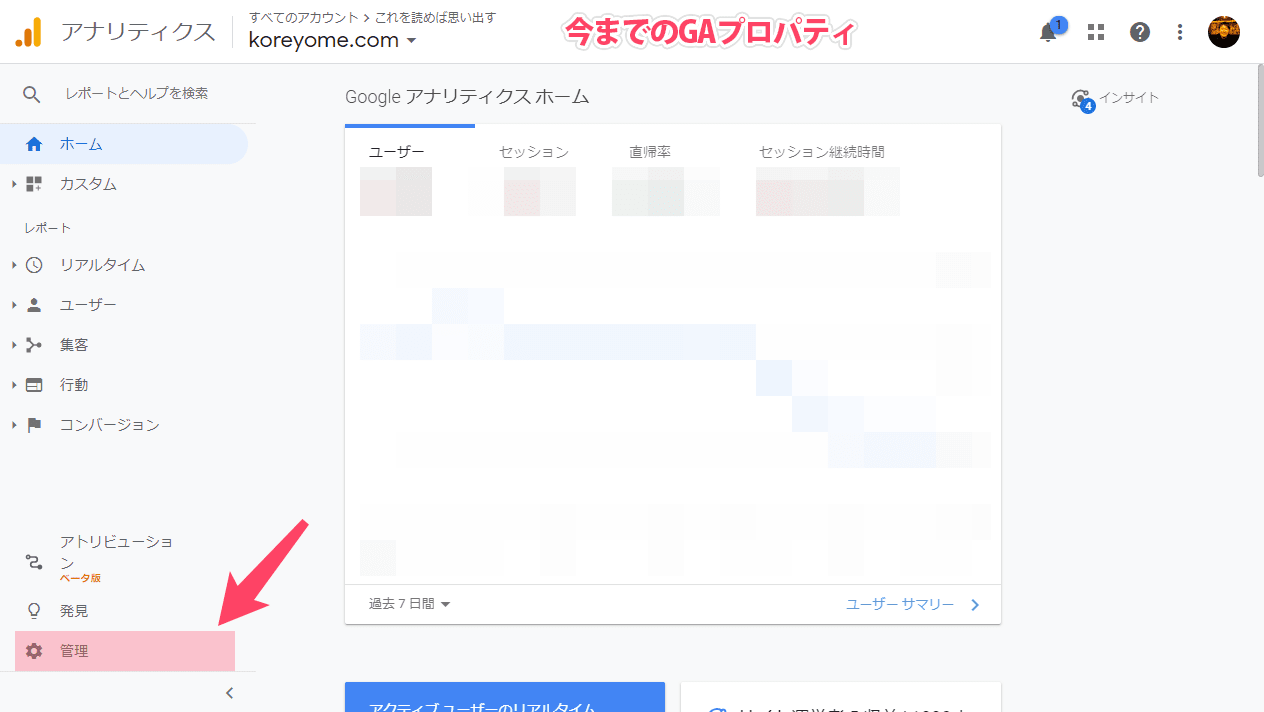Click the インサイト label

tap(1129, 97)
